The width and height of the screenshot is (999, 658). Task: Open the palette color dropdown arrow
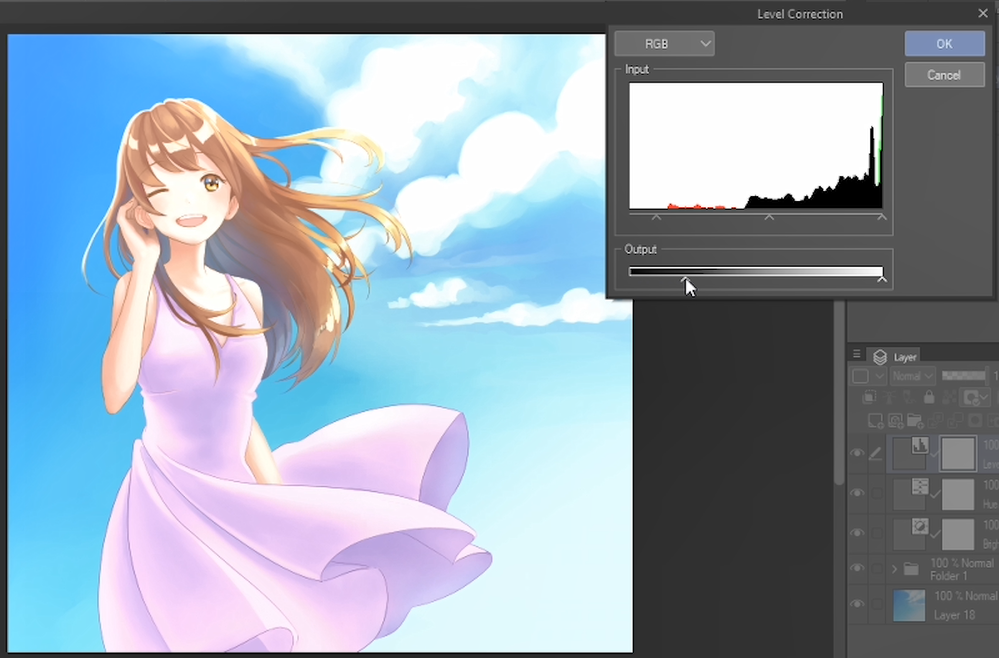point(879,376)
